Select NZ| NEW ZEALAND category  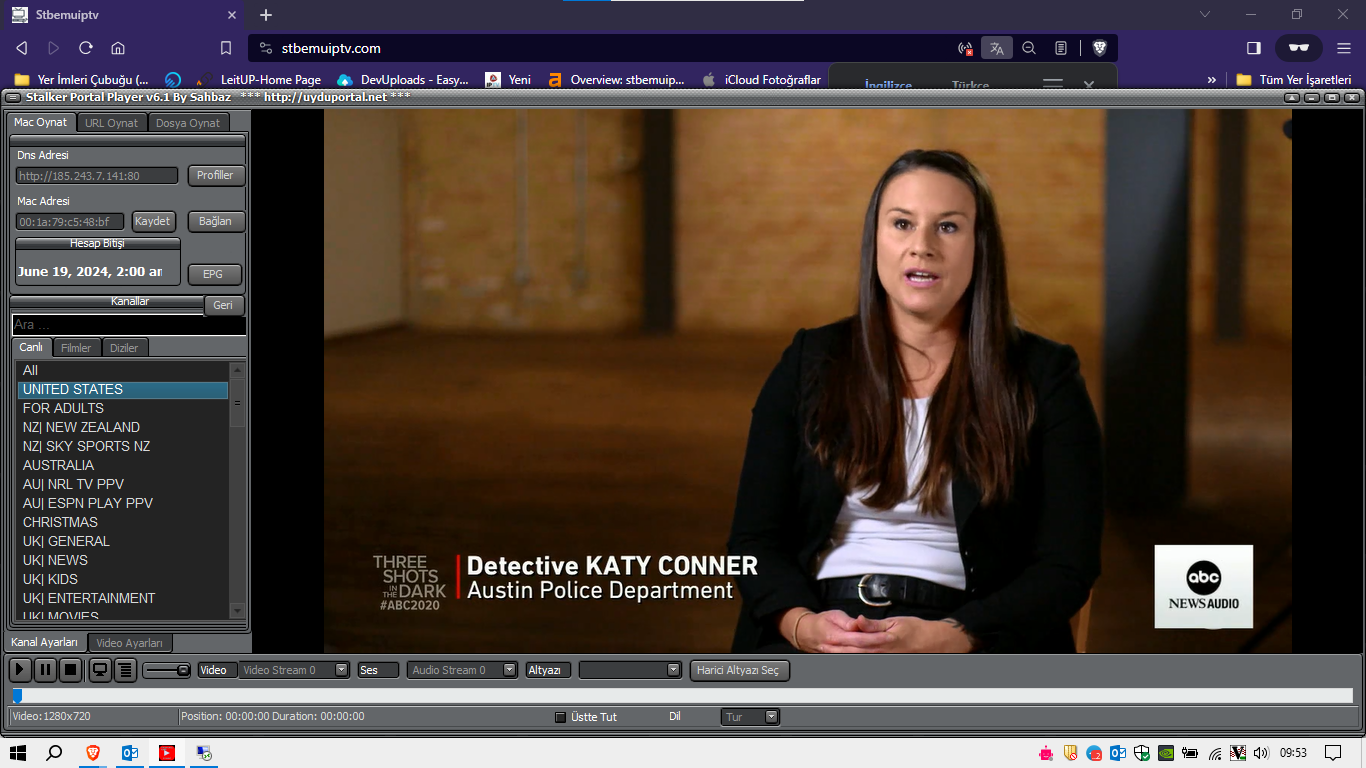click(123, 427)
